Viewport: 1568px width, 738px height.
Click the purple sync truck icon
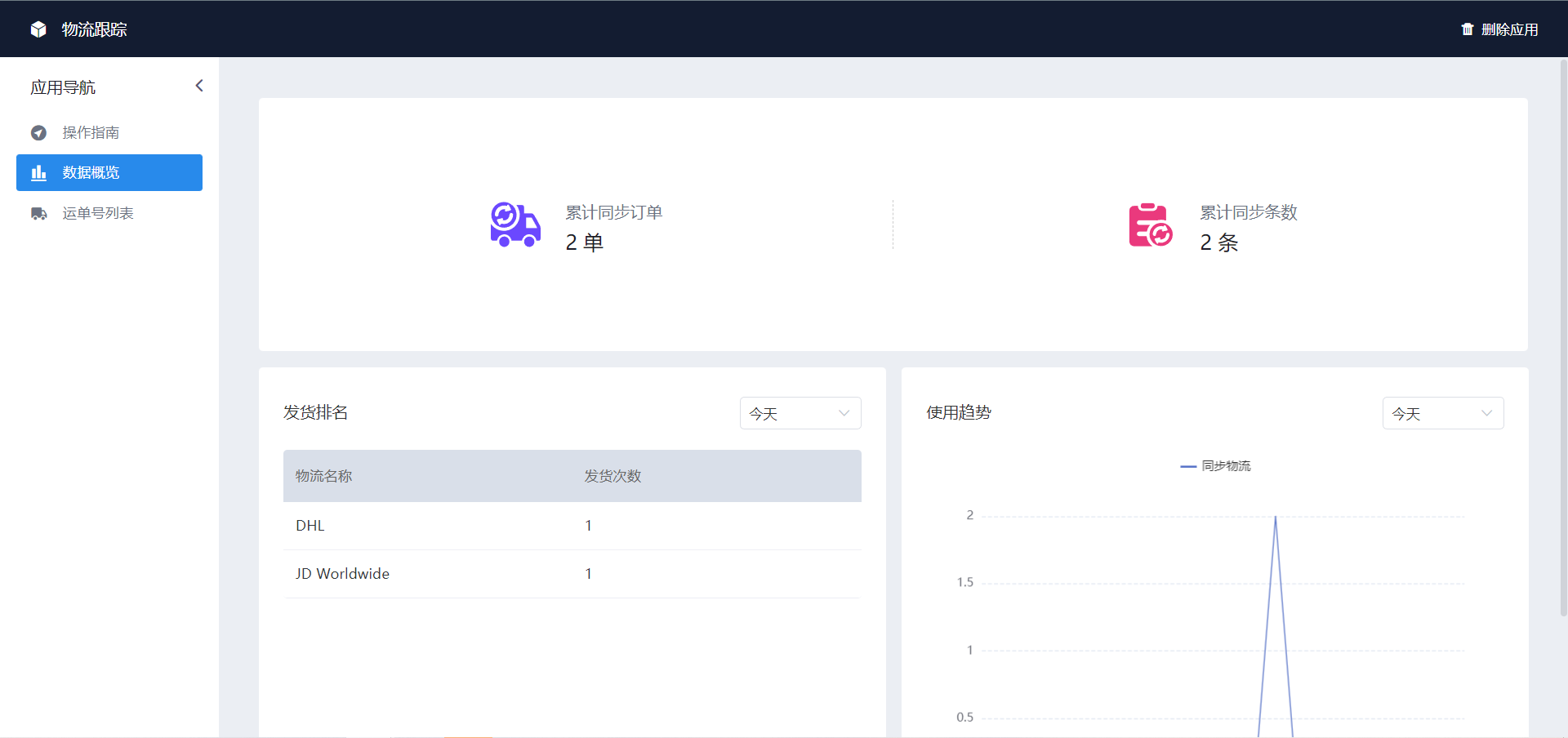coord(515,225)
